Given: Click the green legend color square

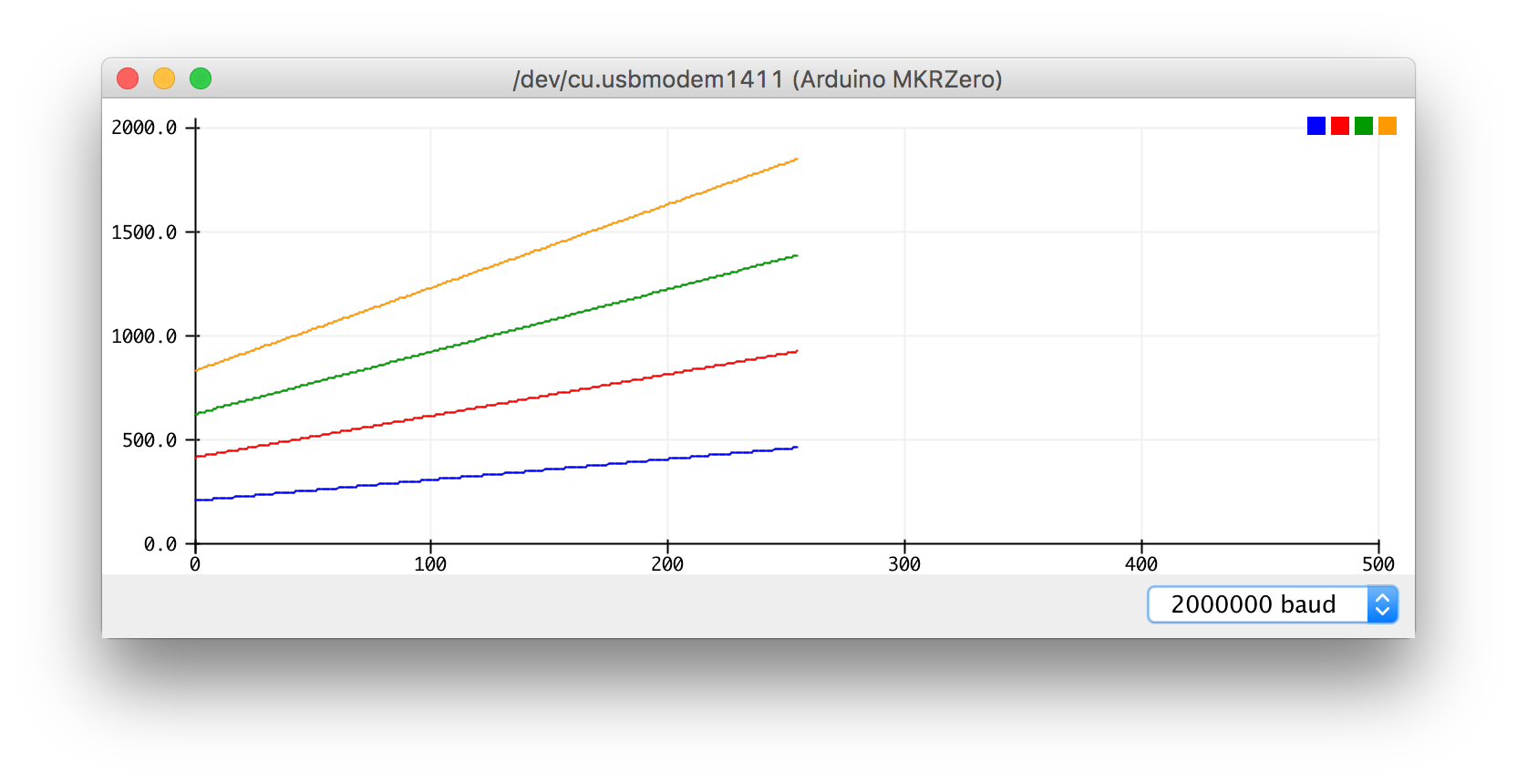Looking at the screenshot, I should coord(1364,126).
